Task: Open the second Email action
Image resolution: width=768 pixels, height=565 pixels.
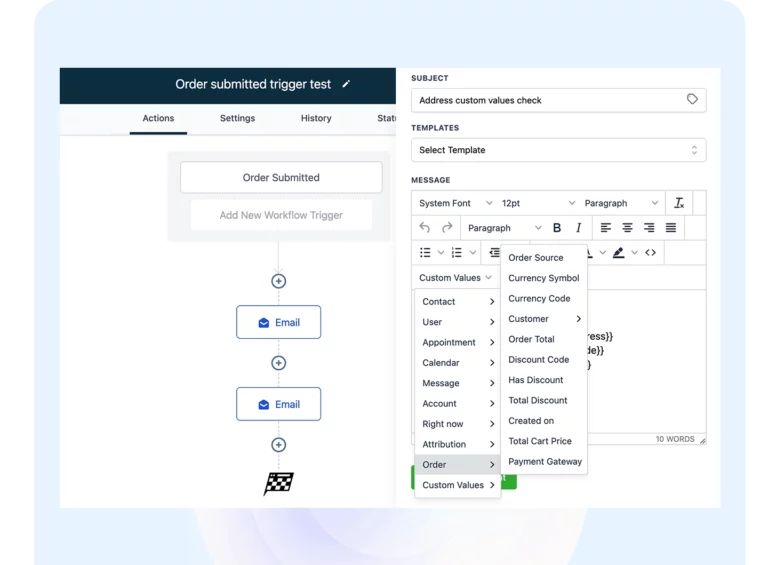Action: [279, 404]
